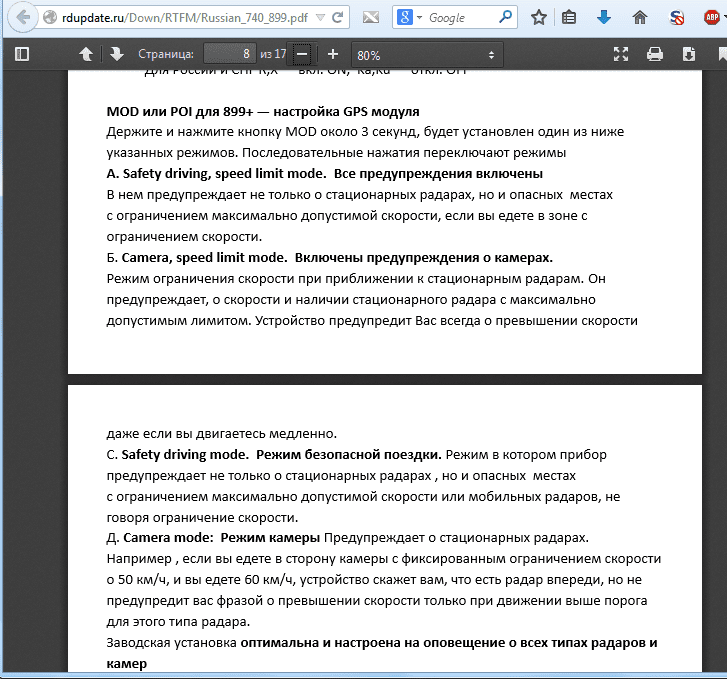This screenshot has height=679, width=727.
Task: Click the bold text 'Режим камеры'
Action: (270, 538)
